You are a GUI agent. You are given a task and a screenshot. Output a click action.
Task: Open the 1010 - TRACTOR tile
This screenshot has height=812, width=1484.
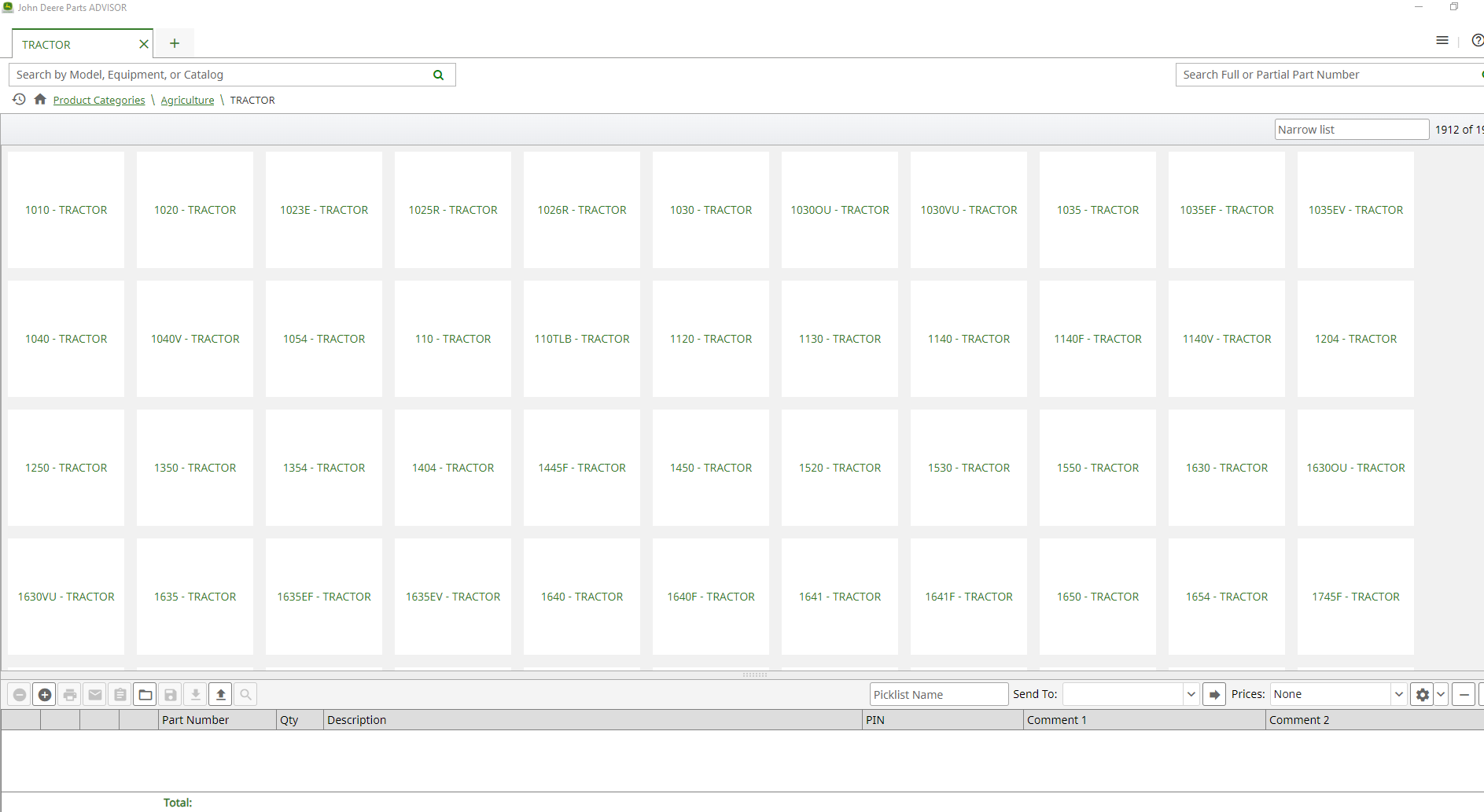(66, 210)
